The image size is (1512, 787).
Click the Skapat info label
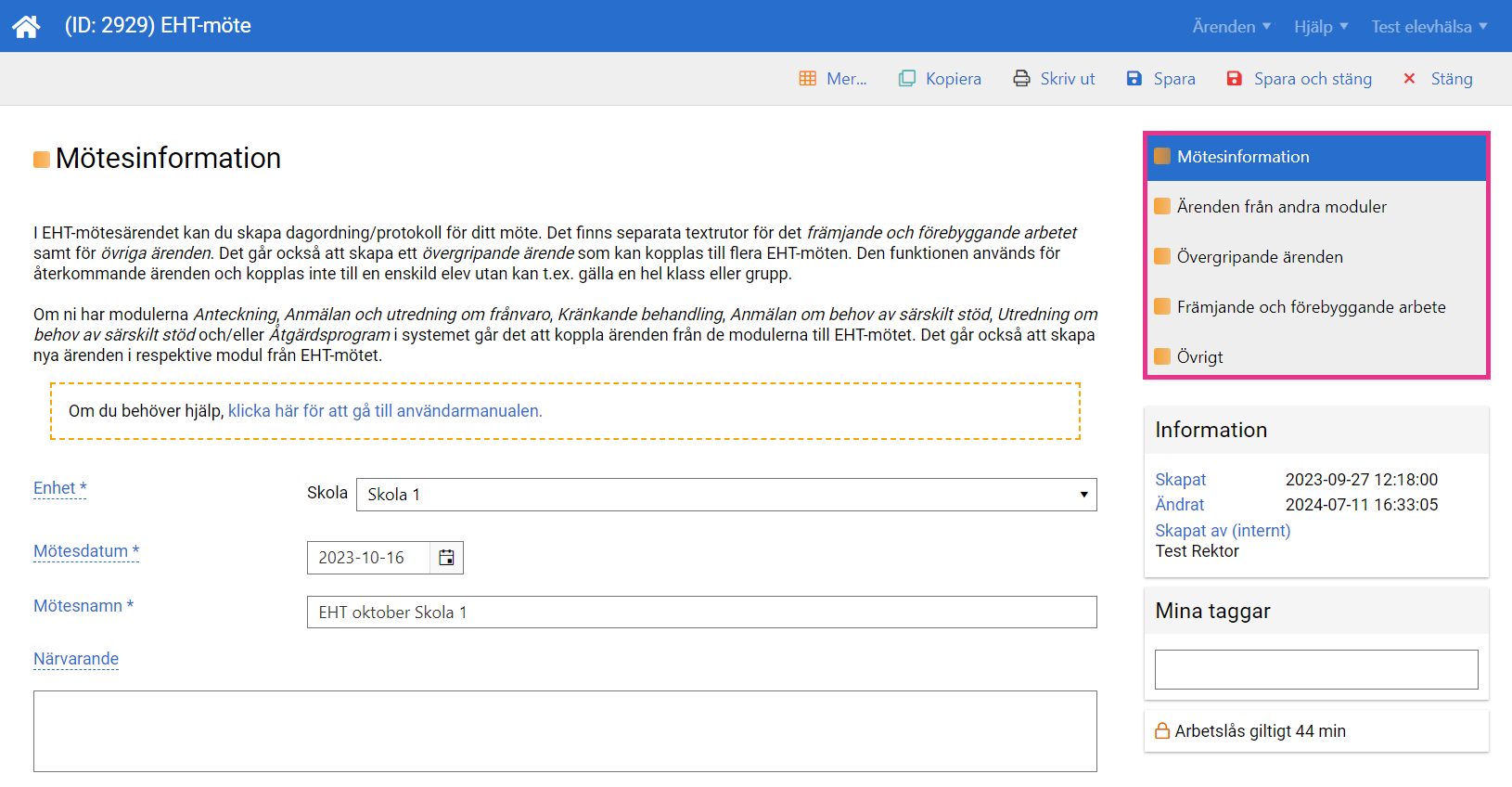click(1180, 480)
